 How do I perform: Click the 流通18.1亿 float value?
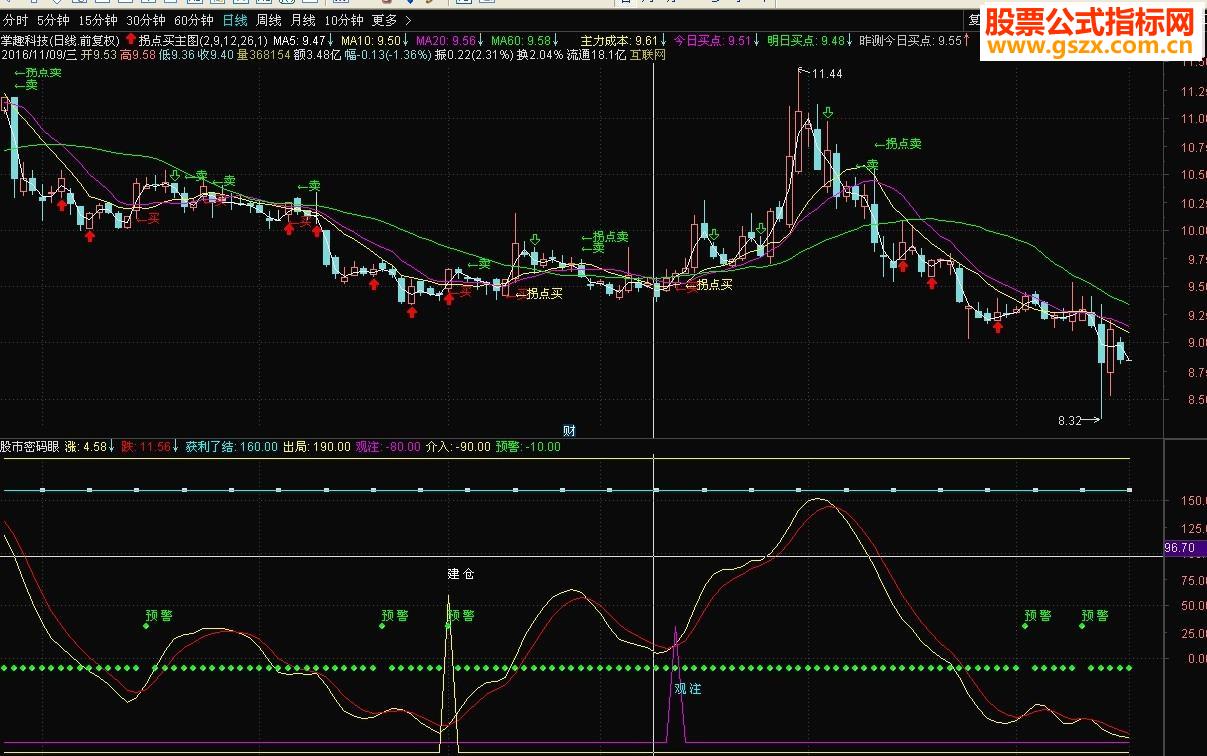click(x=595, y=55)
